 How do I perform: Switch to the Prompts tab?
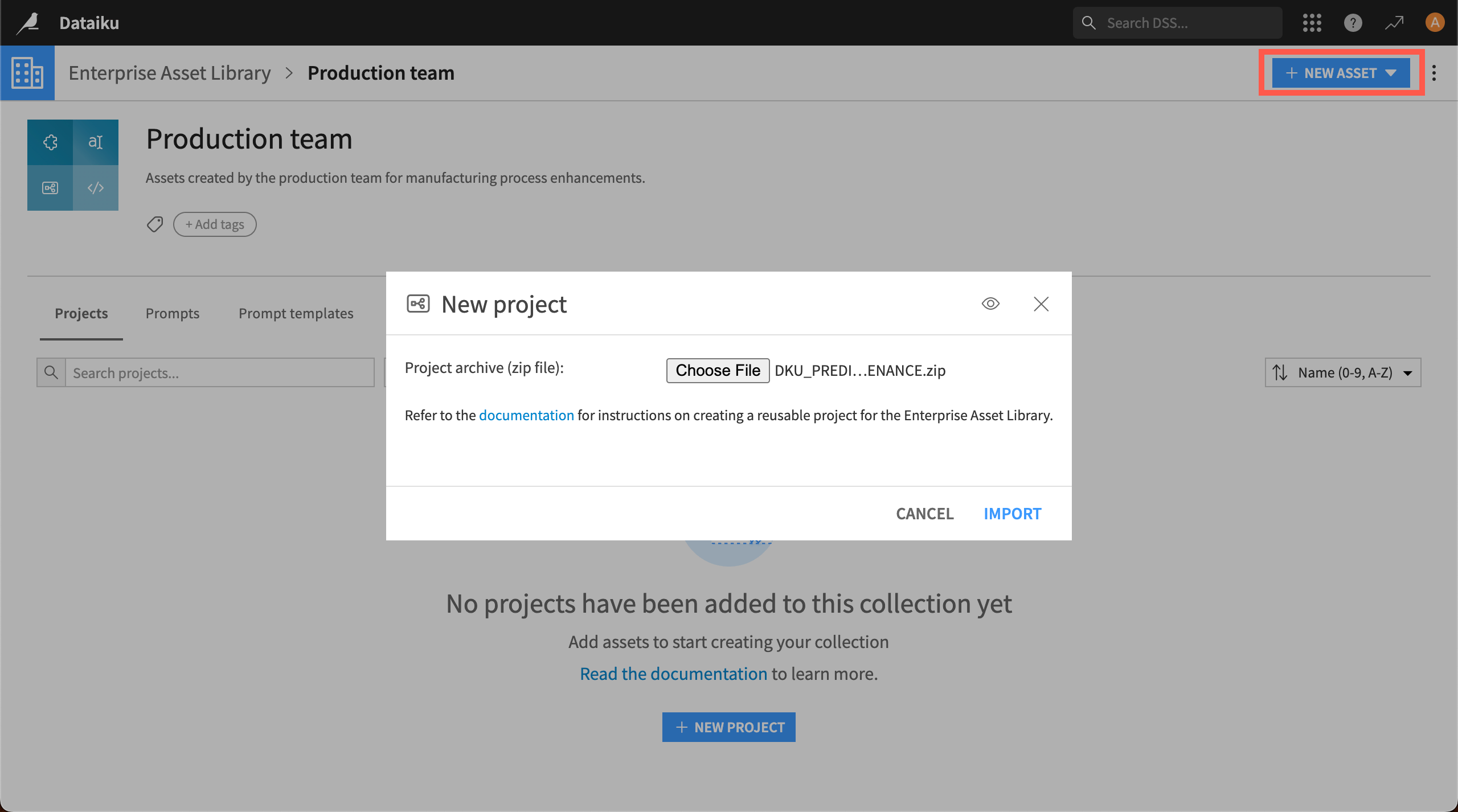click(x=172, y=313)
